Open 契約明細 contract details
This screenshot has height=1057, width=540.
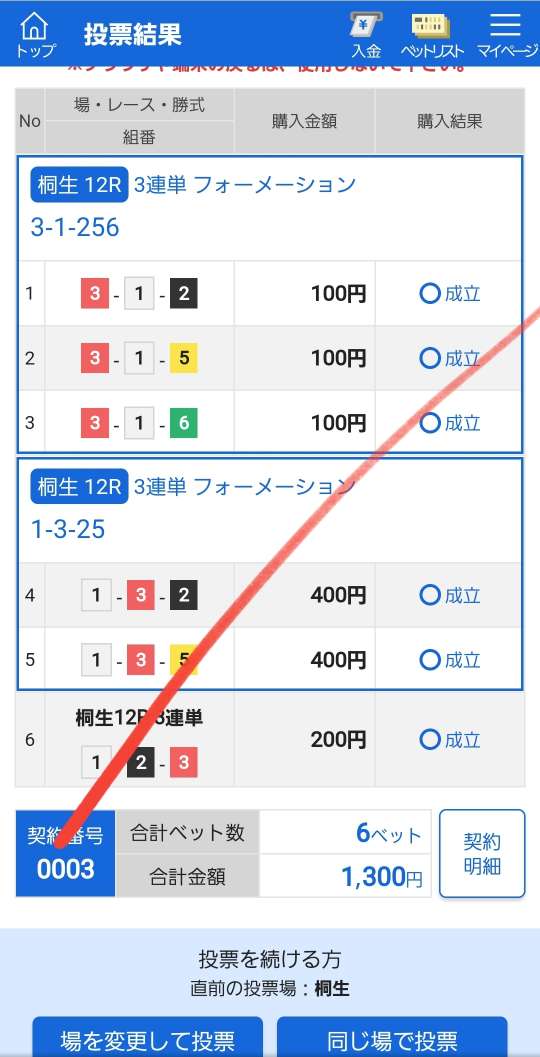pos(482,853)
